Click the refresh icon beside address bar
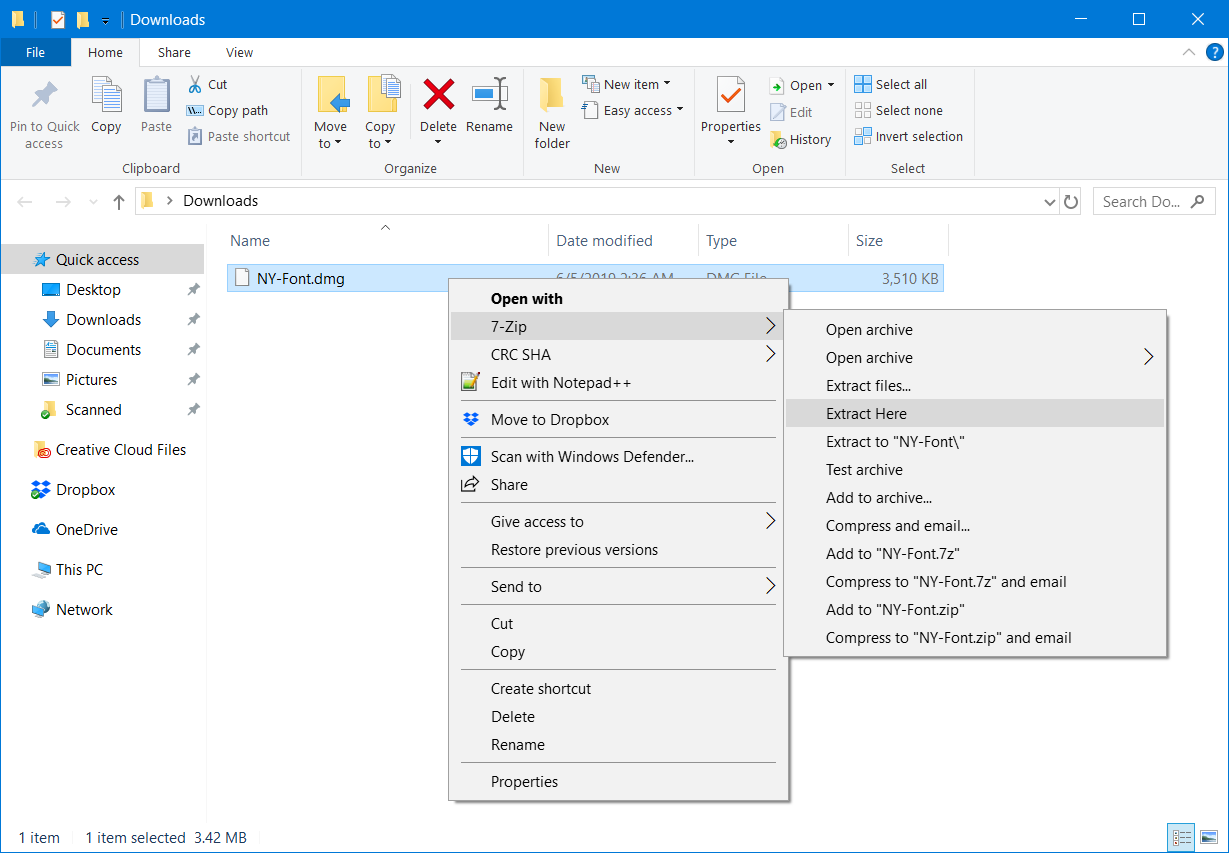1229x853 pixels. point(1071,202)
